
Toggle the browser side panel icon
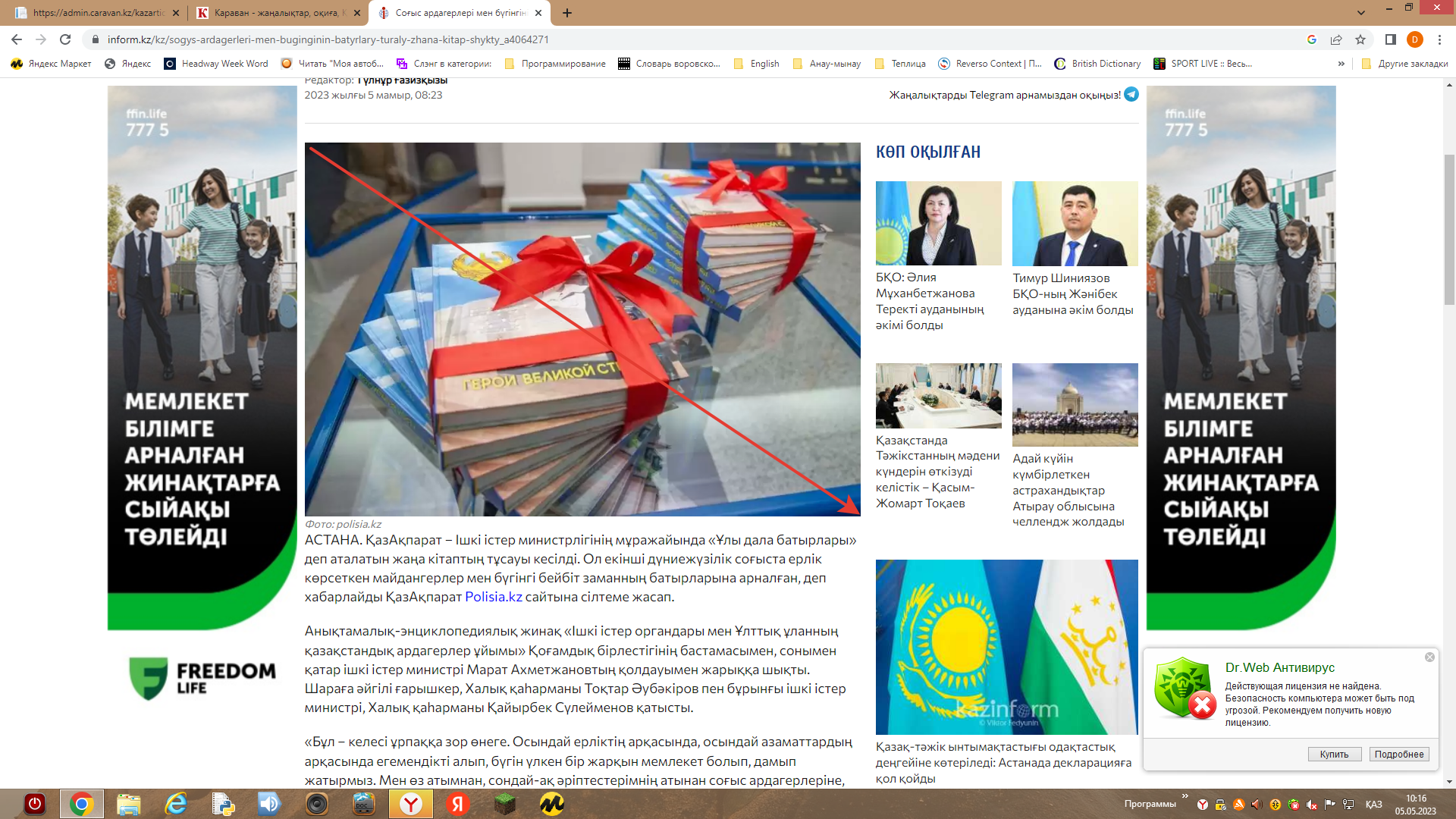click(x=1390, y=39)
